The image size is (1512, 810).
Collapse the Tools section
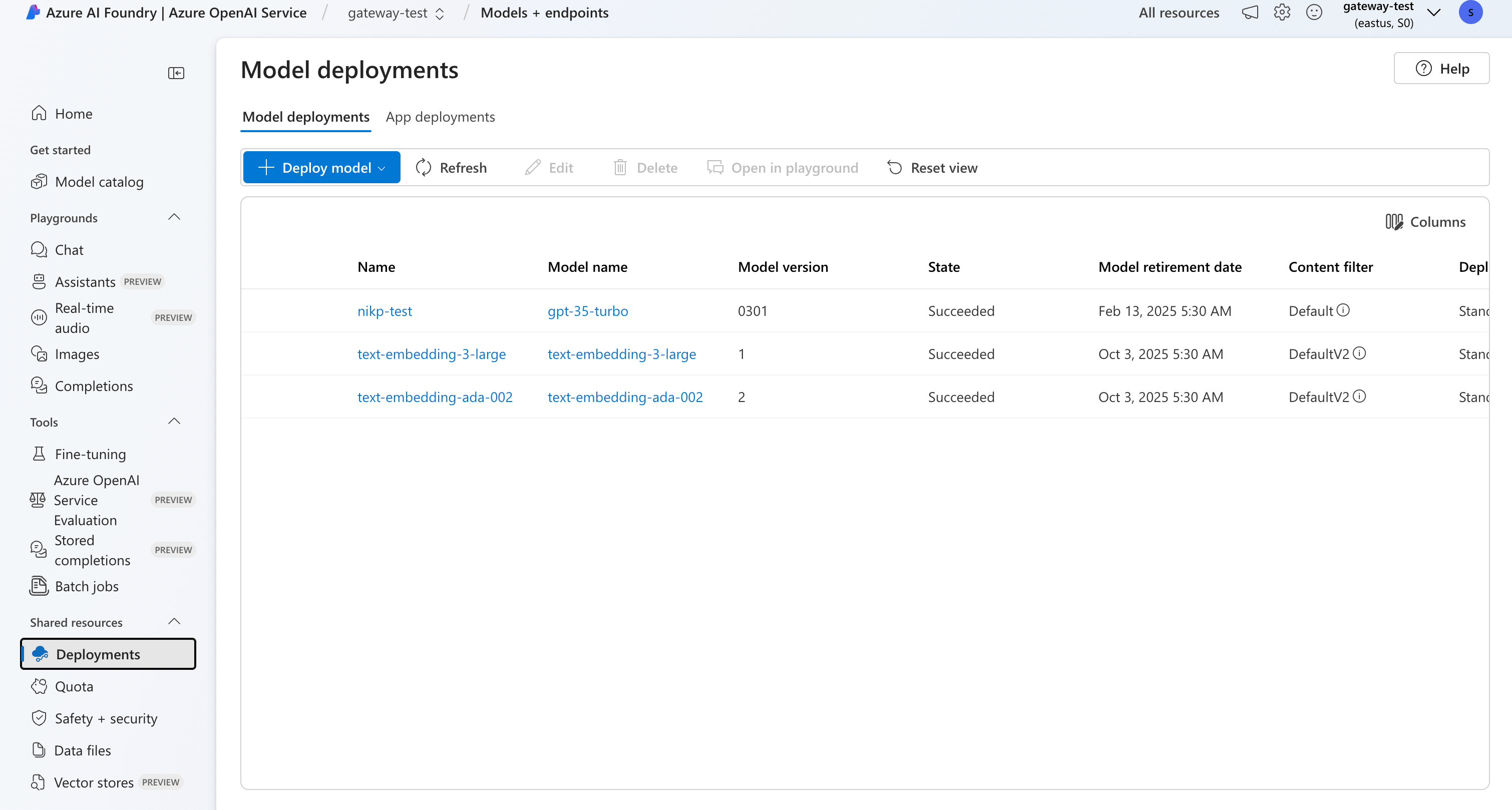(x=174, y=422)
